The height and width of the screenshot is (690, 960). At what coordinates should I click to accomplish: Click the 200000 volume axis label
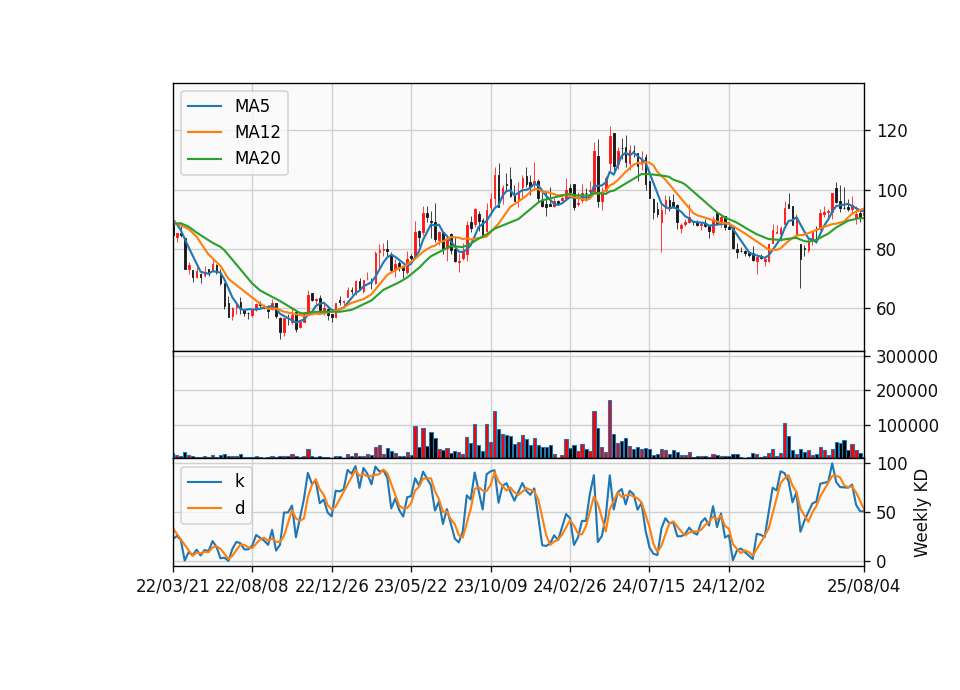click(x=907, y=391)
